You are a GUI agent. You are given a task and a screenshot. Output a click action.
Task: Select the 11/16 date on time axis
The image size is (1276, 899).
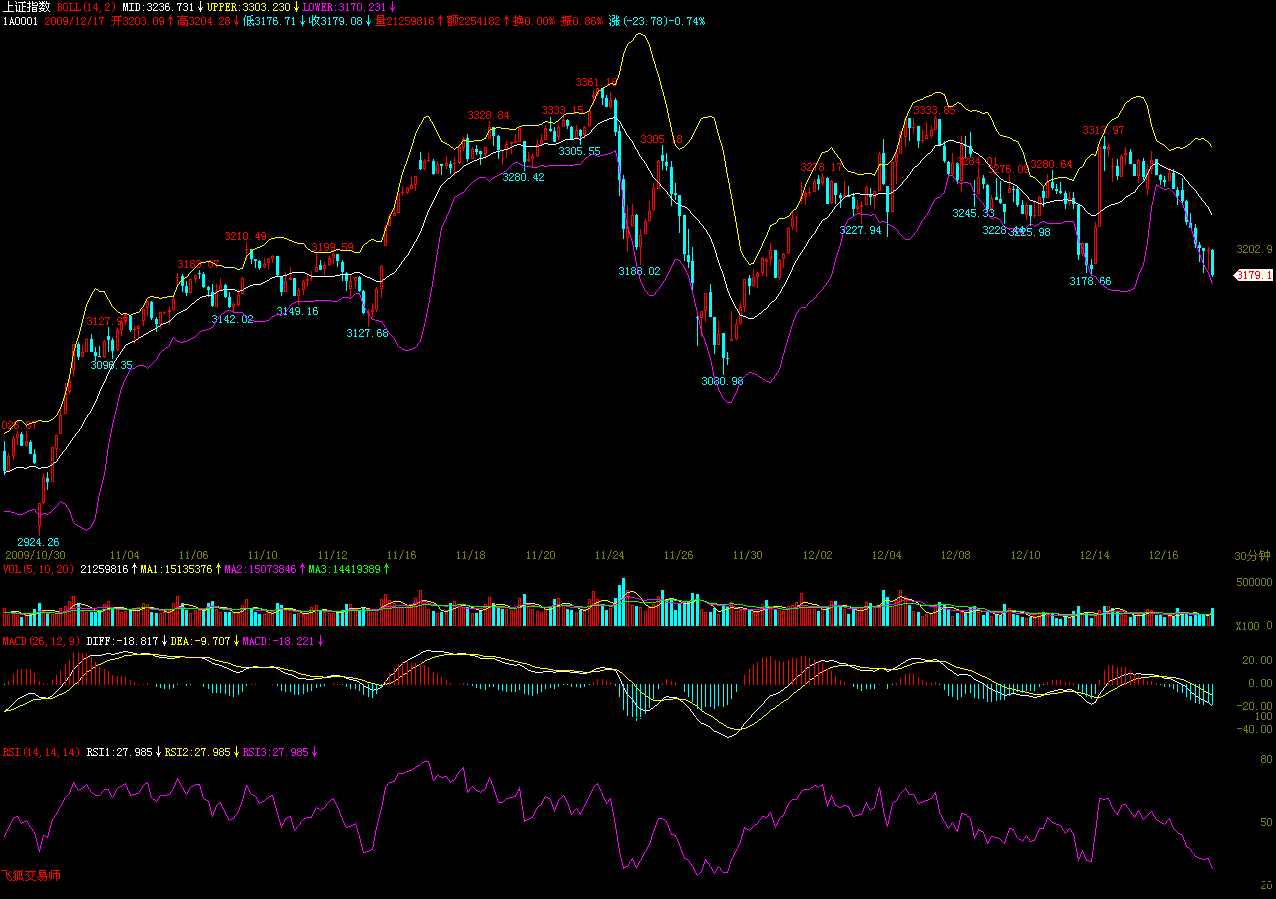pyautogui.click(x=401, y=554)
